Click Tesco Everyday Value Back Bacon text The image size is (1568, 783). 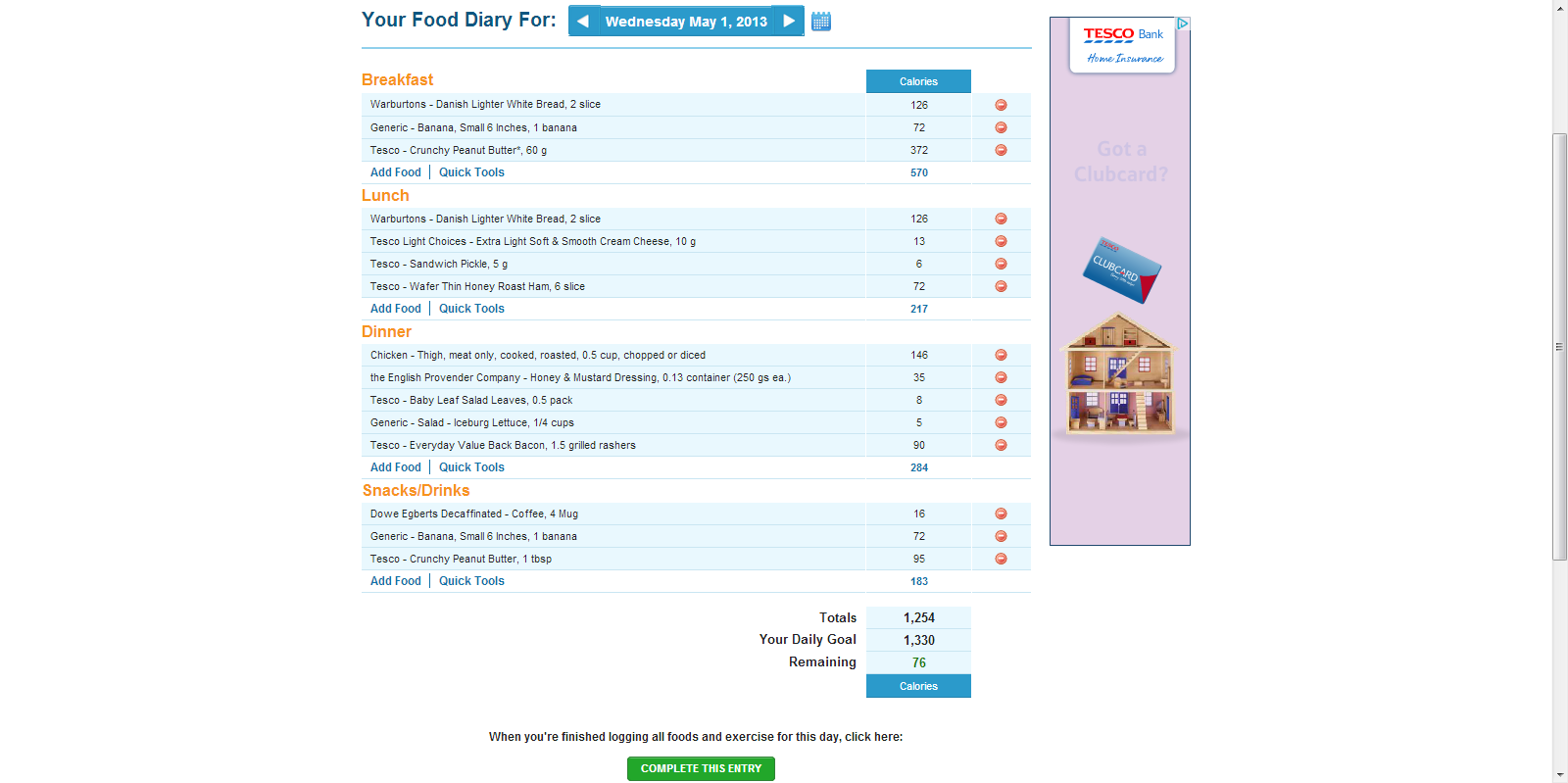click(503, 445)
